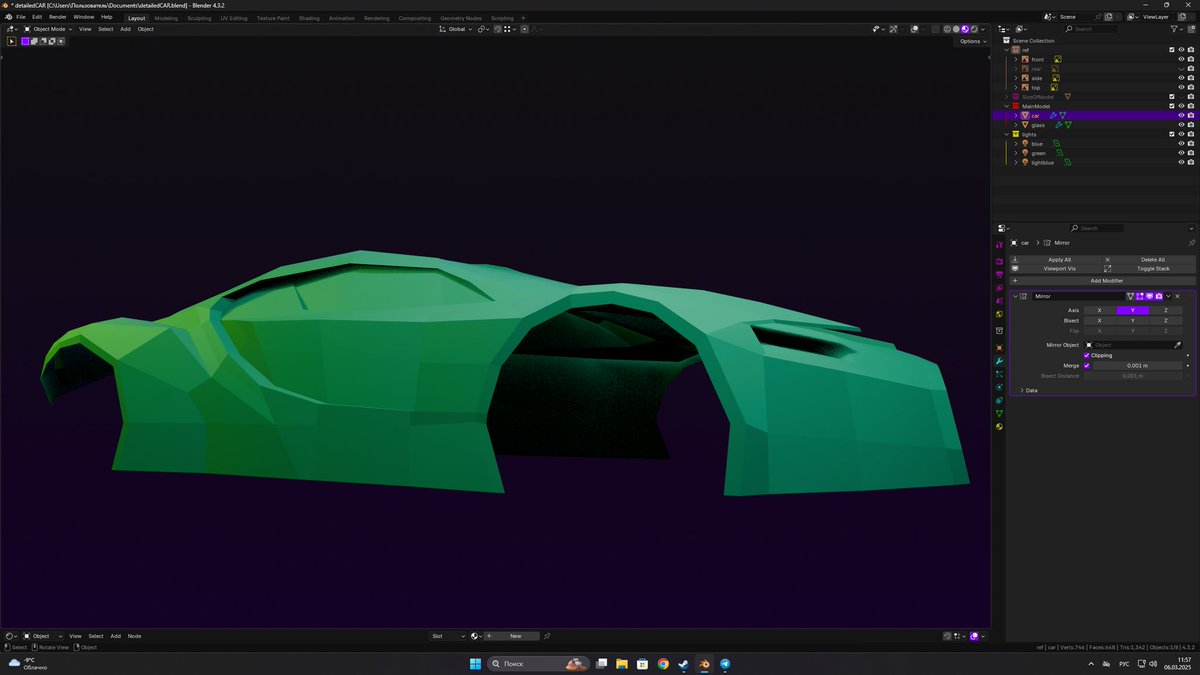Enable Z axis in the Axis row
Viewport: 1200px width, 675px height.
point(1165,310)
